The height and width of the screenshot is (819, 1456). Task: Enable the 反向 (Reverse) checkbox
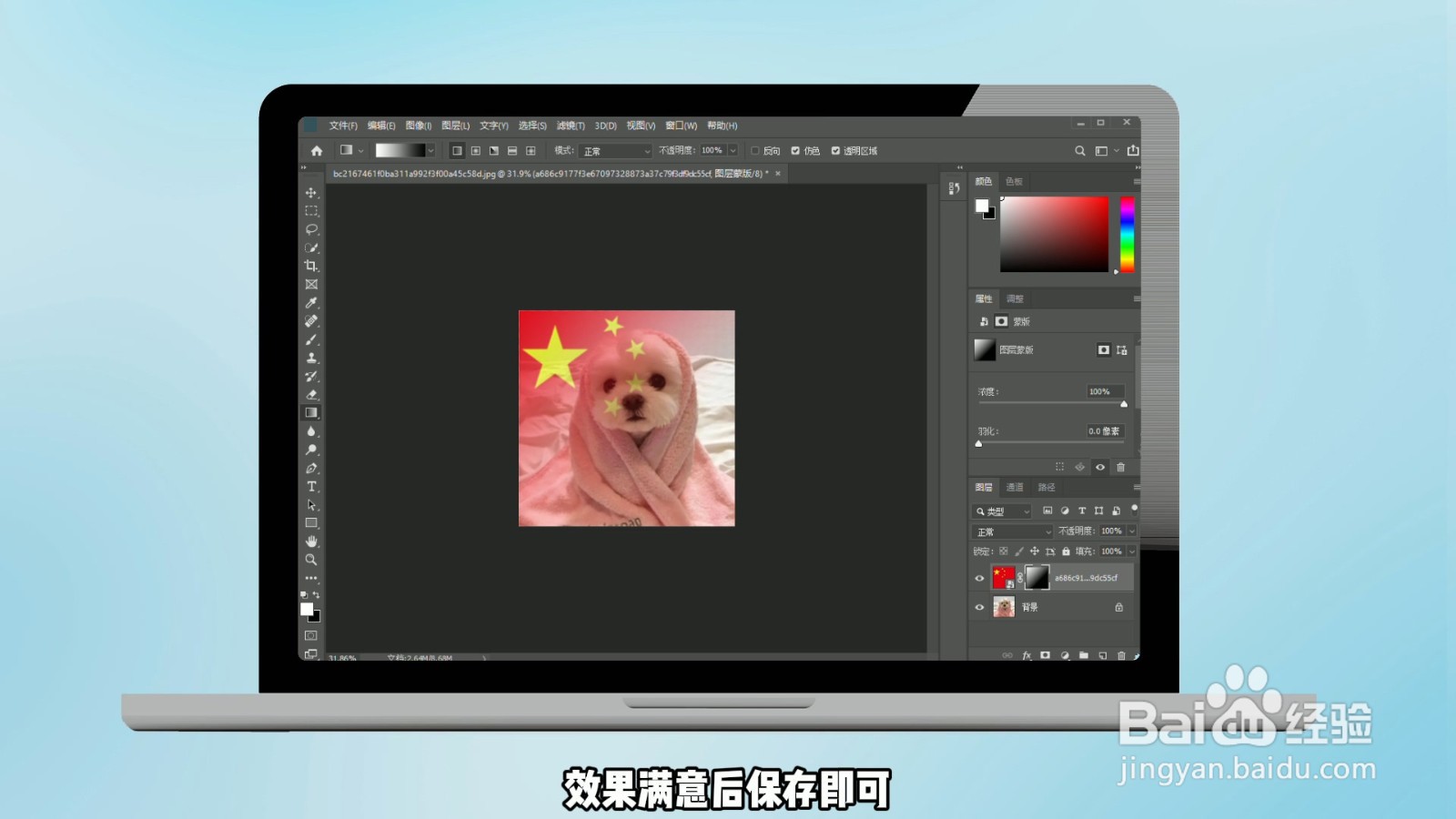click(x=755, y=151)
